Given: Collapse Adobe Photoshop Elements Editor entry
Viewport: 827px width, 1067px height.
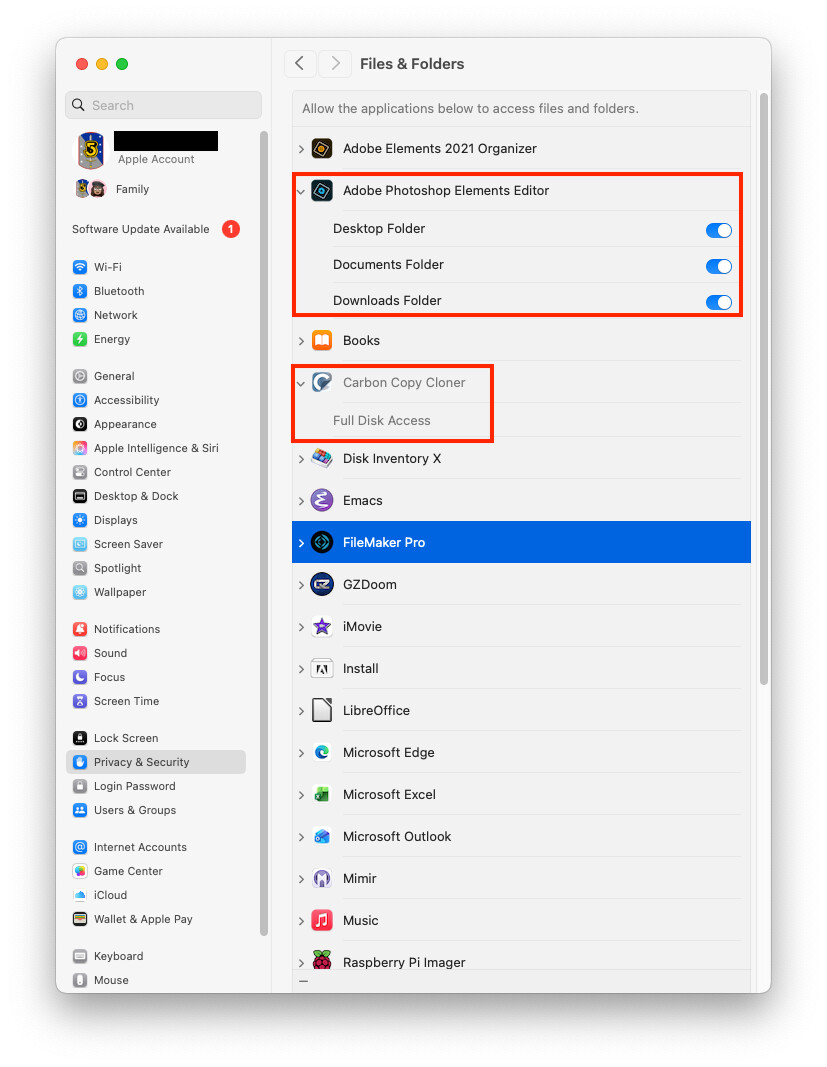Looking at the screenshot, I should coord(301,190).
